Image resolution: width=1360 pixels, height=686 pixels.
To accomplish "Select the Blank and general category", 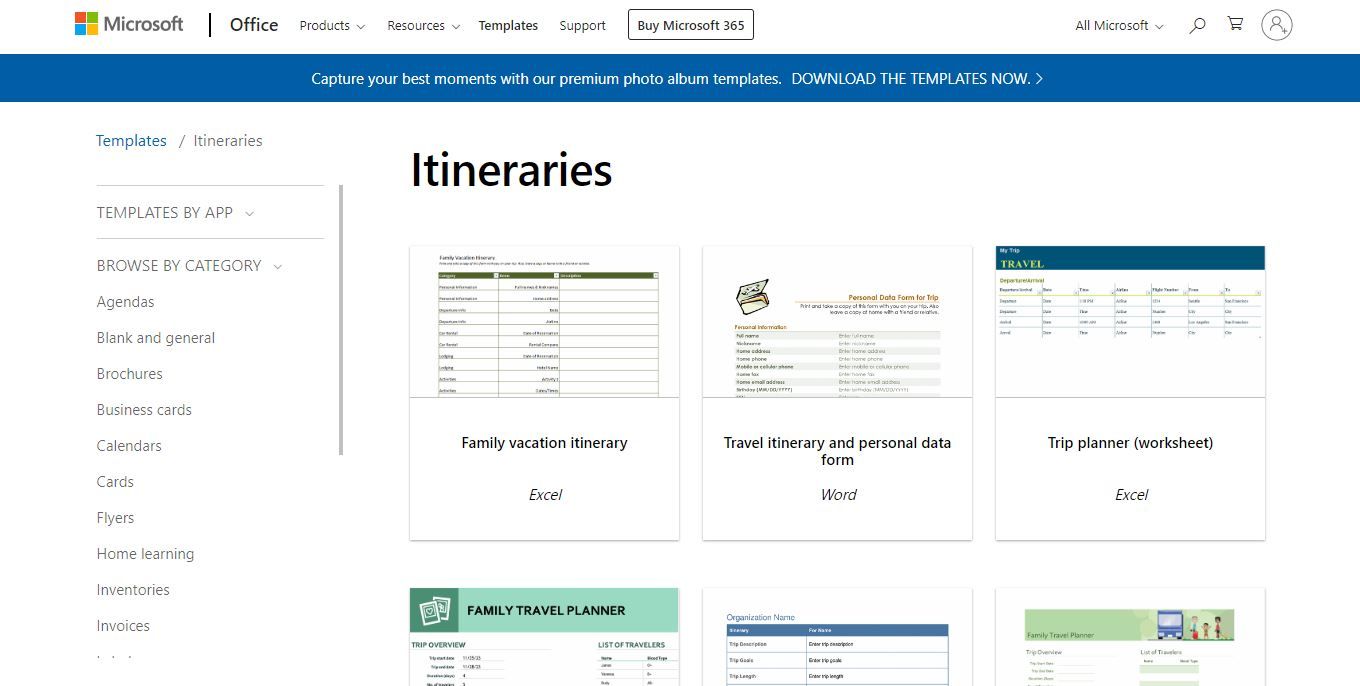I will (156, 338).
